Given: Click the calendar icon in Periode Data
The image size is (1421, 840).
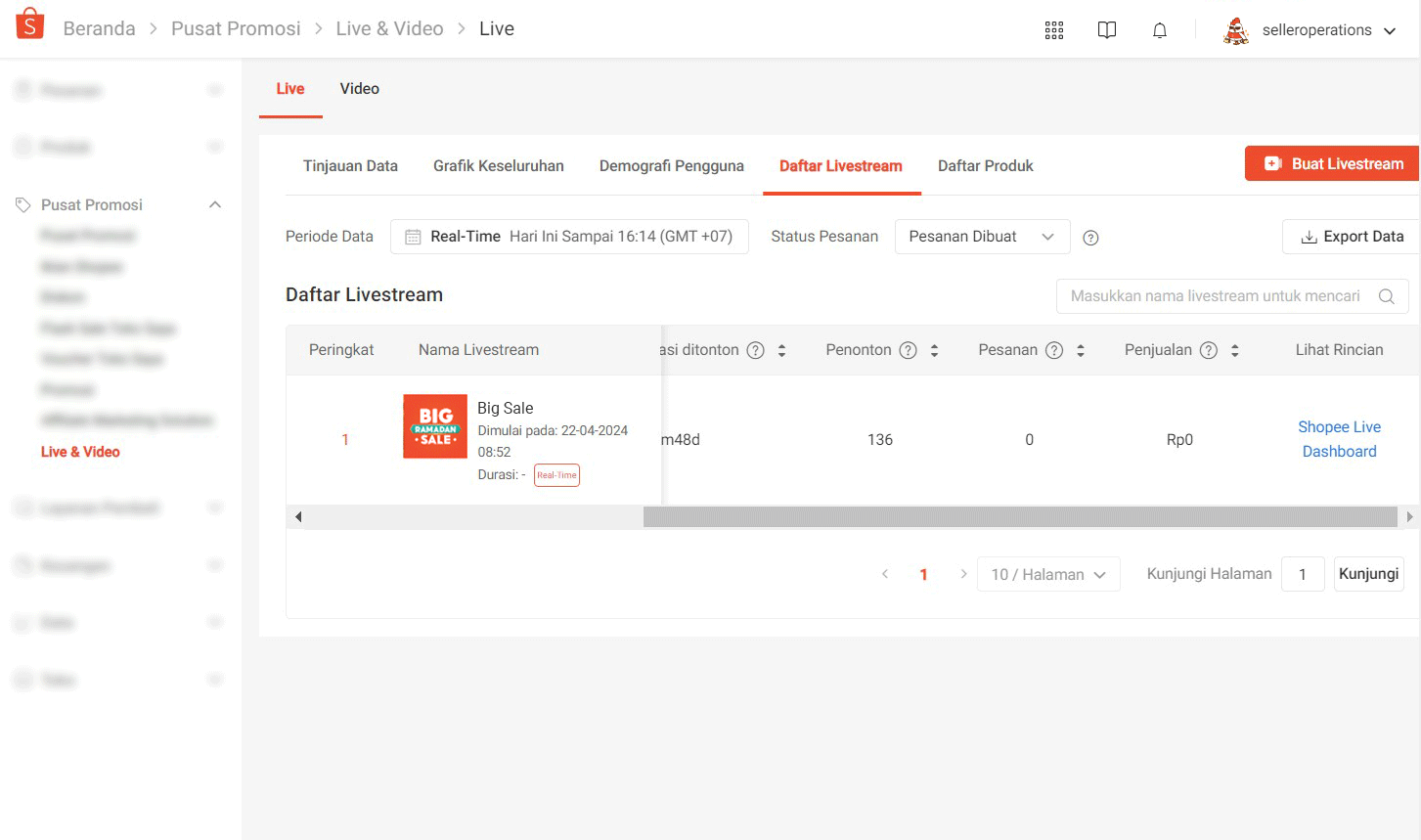Looking at the screenshot, I should click(x=413, y=237).
